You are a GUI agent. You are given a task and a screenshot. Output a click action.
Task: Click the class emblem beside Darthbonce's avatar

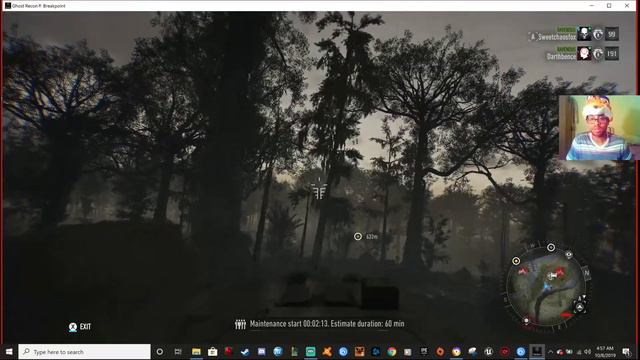pyautogui.click(x=598, y=54)
